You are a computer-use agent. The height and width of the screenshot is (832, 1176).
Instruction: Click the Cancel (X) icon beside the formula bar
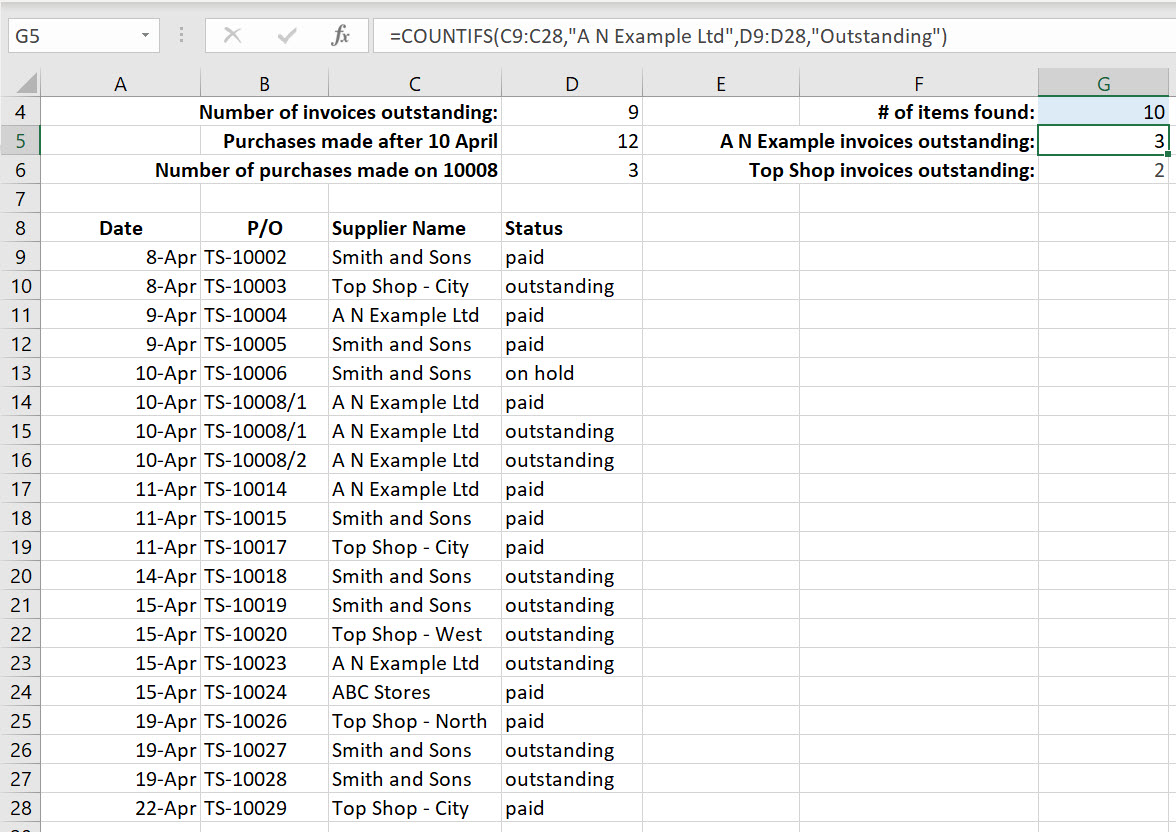pos(233,36)
